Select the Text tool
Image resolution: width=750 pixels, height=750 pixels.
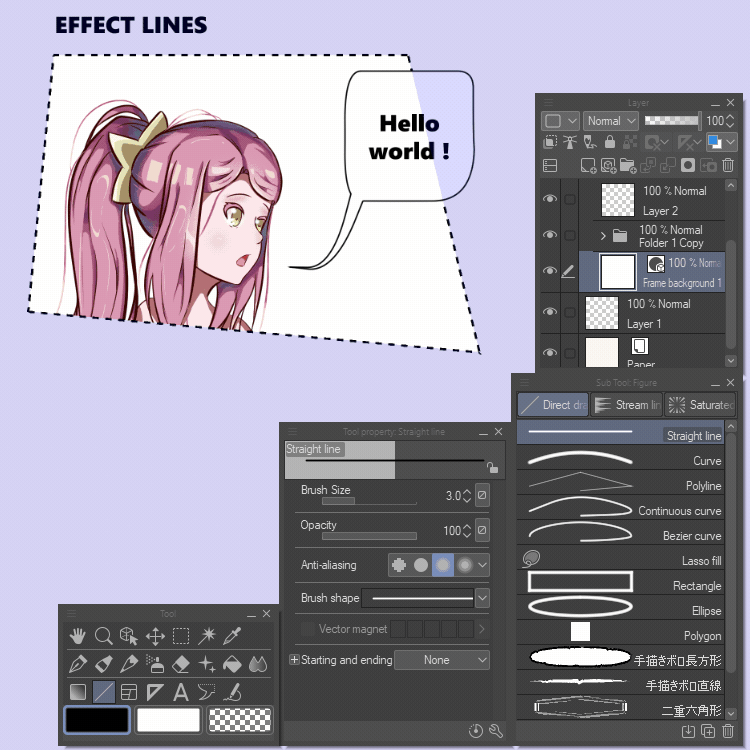point(181,692)
